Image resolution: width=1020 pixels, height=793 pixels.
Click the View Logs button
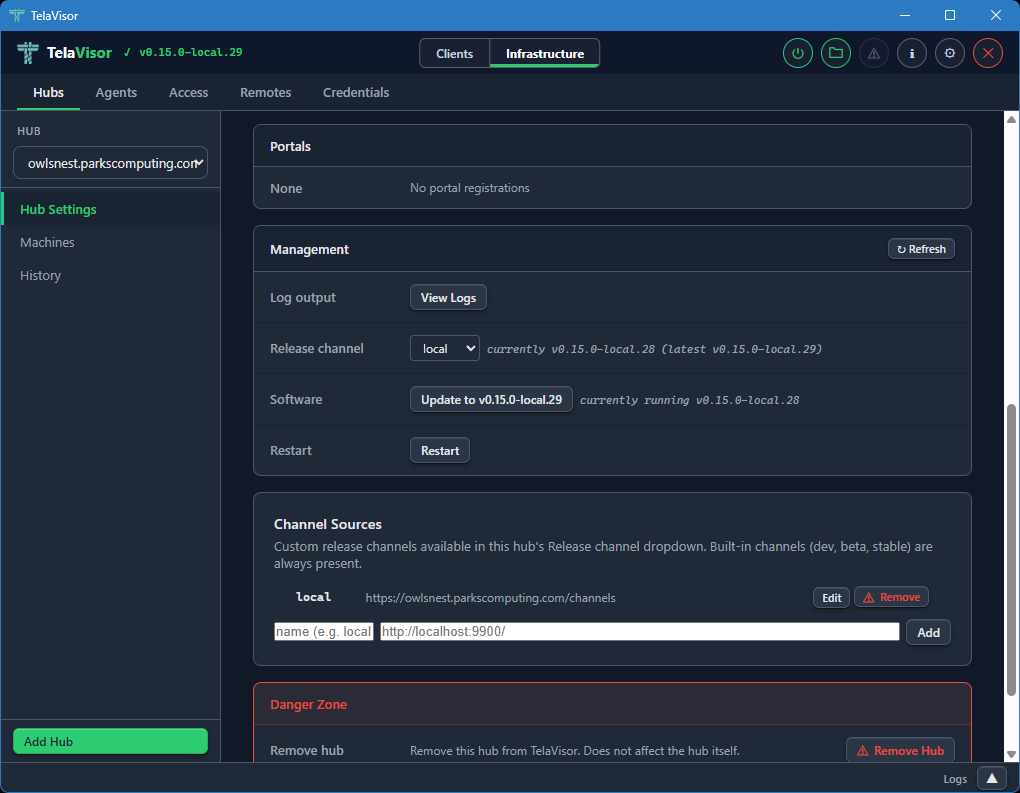pos(448,297)
